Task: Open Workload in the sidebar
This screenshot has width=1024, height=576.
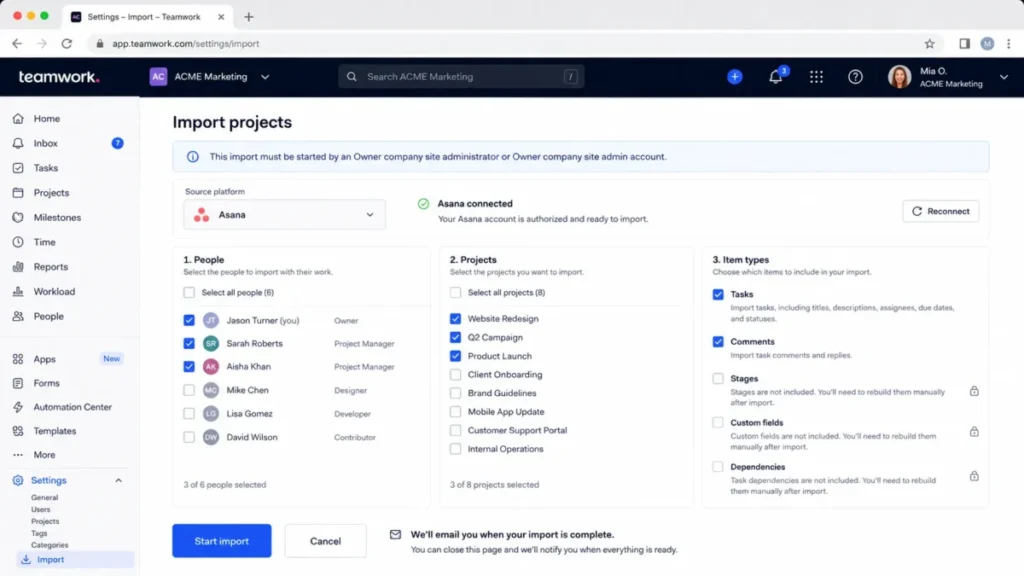Action: click(x=54, y=291)
